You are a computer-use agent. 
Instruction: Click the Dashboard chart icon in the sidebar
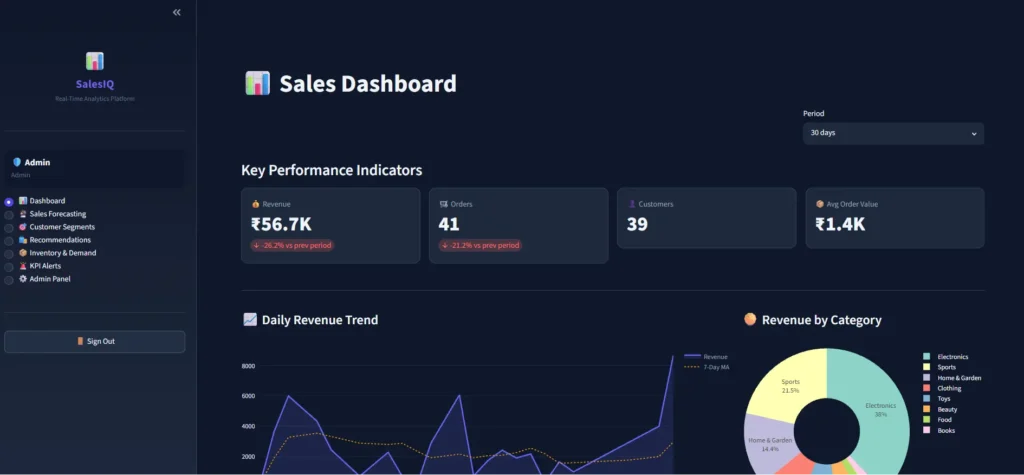click(x=23, y=201)
